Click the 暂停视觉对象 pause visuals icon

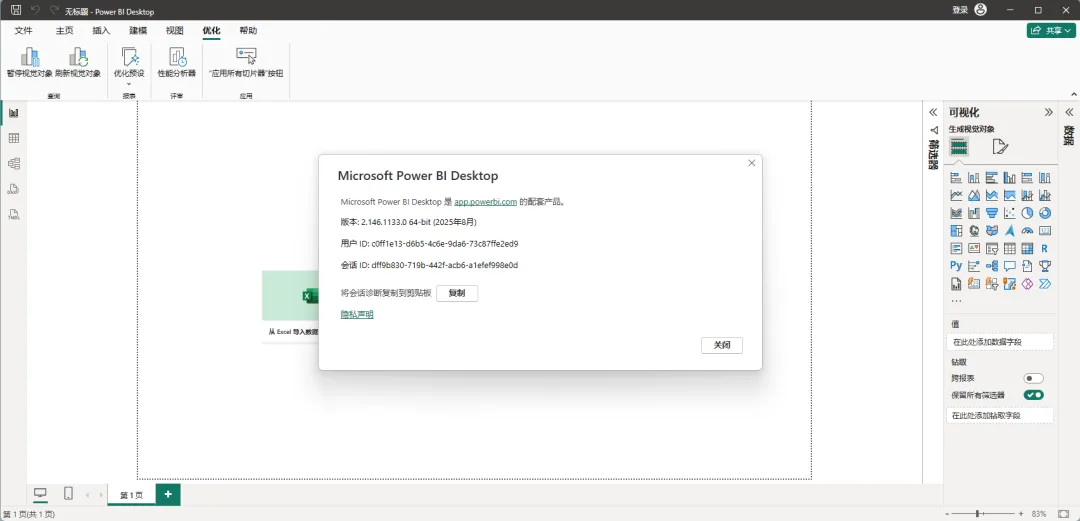pos(30,57)
